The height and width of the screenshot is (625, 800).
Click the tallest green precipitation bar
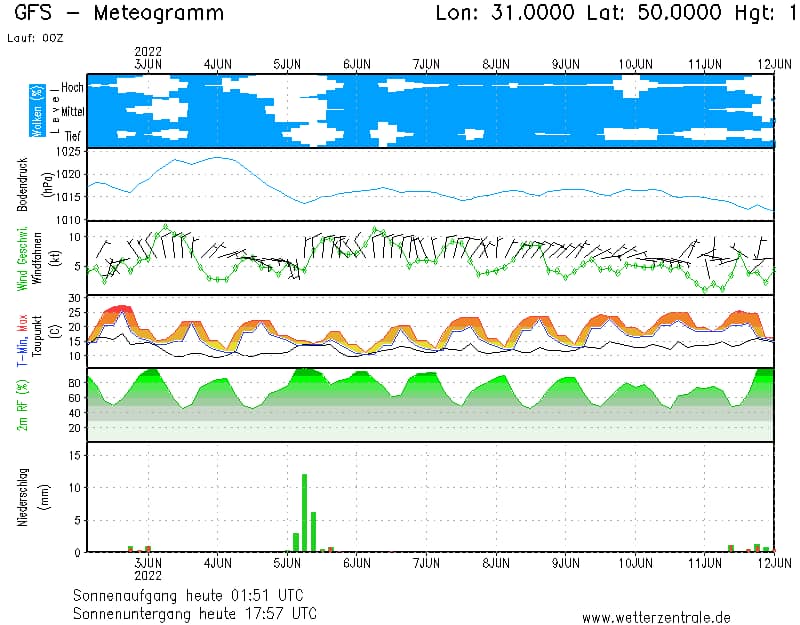(x=304, y=512)
